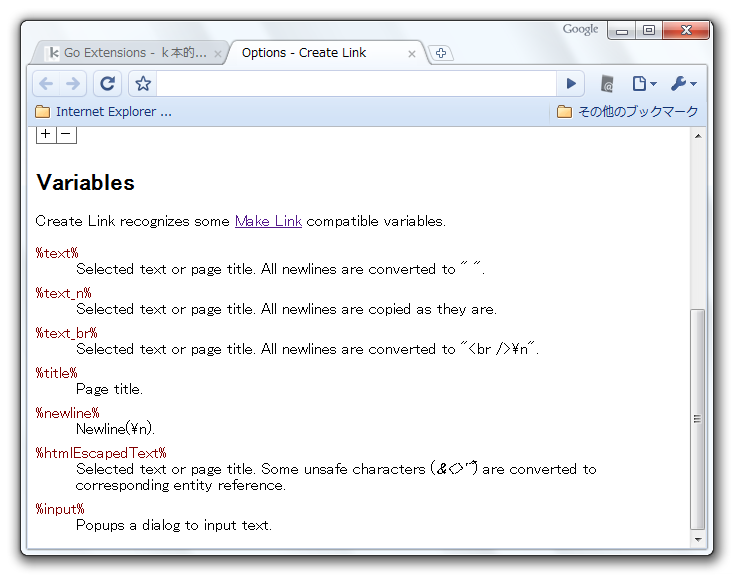Click scrollbar up arrow
Image resolution: width=738 pixels, height=580 pixels.
pos(698,136)
